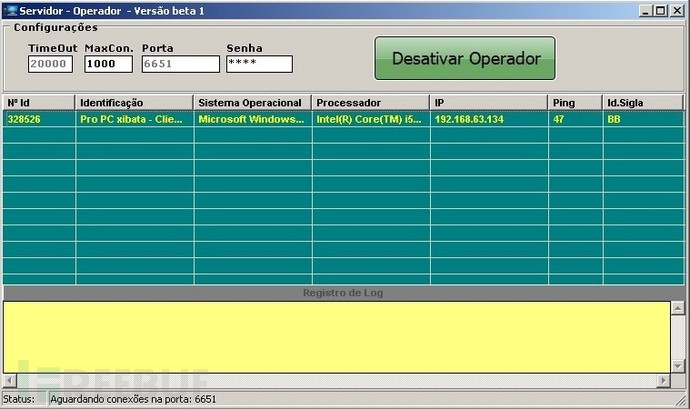Click the Porta field showing 6651

180,64
